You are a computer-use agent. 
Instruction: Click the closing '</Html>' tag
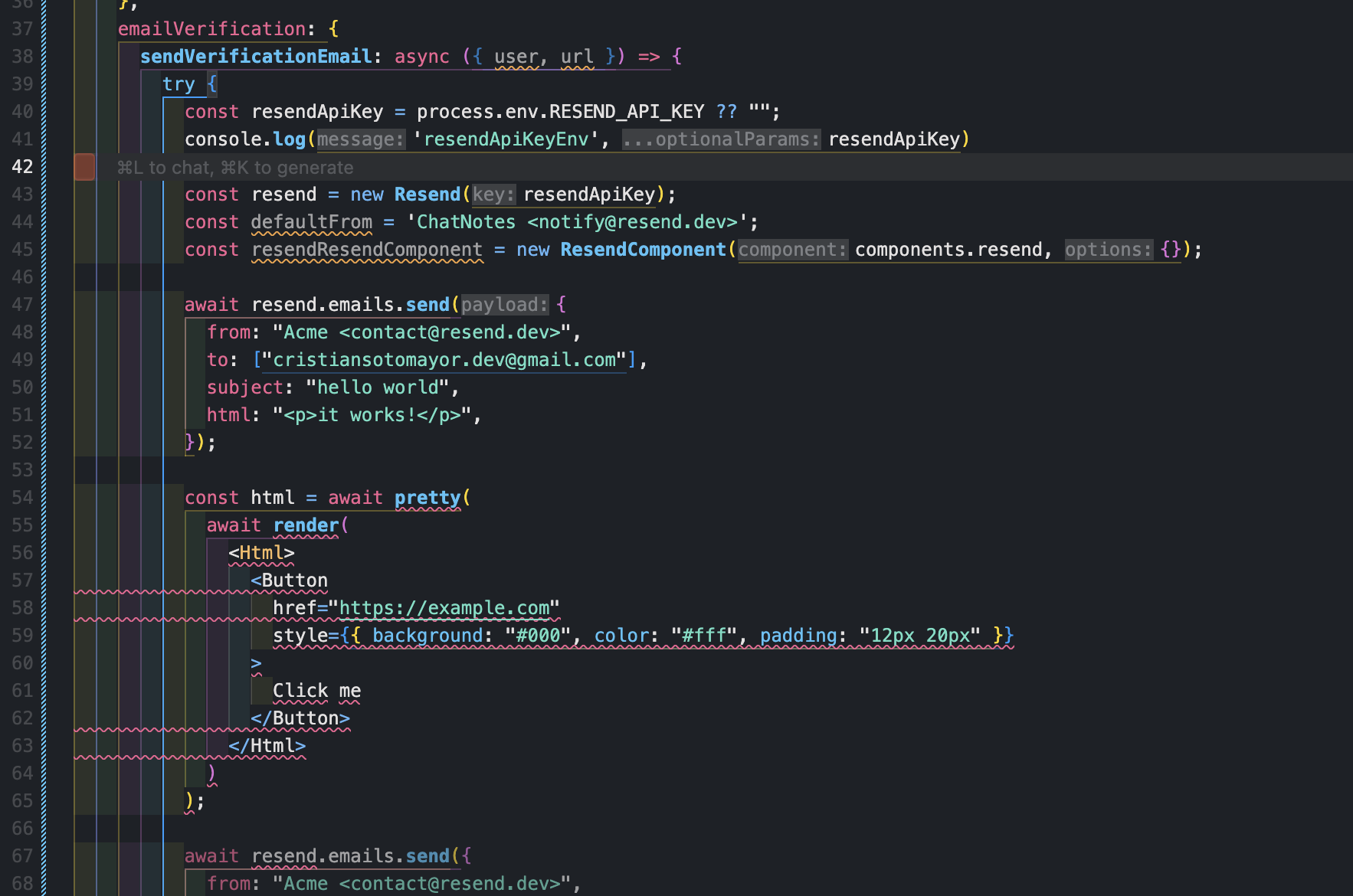[x=267, y=746]
